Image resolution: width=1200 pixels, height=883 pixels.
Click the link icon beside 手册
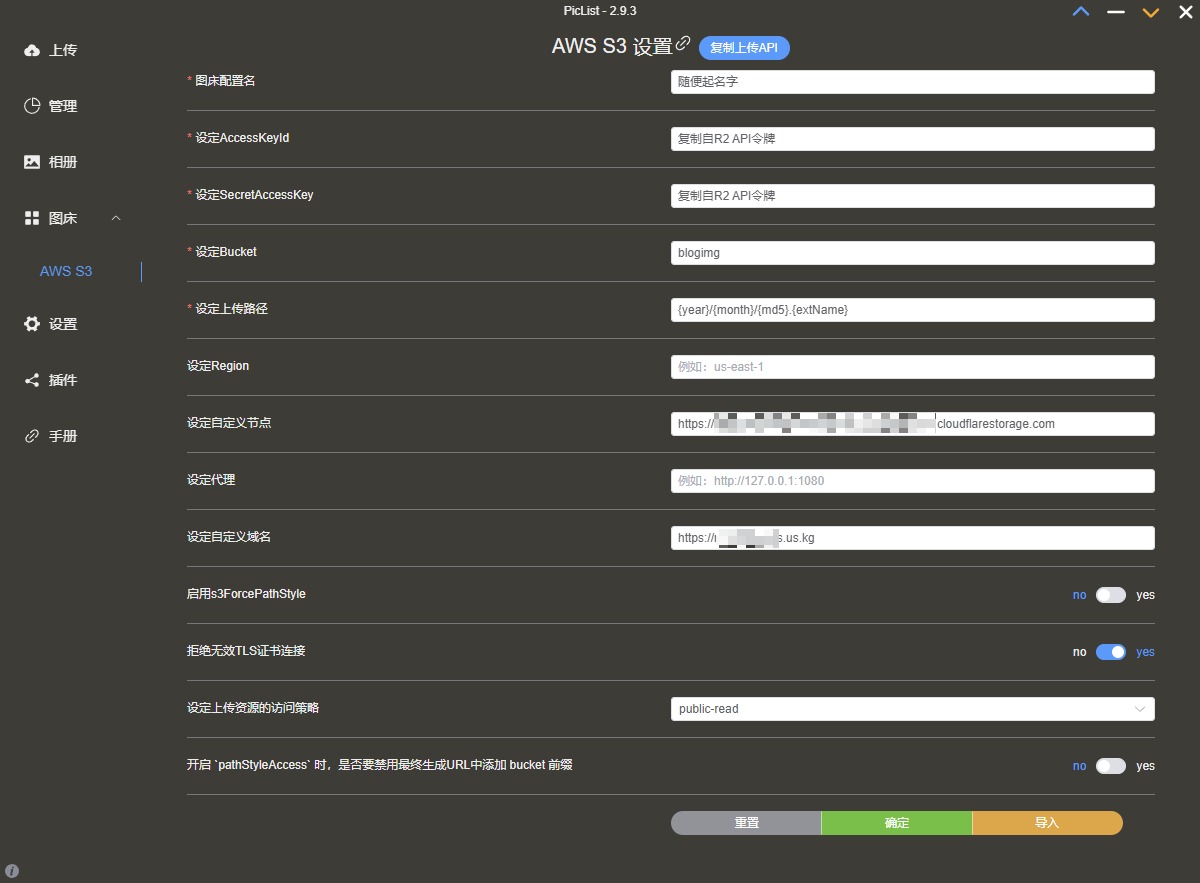(32, 436)
